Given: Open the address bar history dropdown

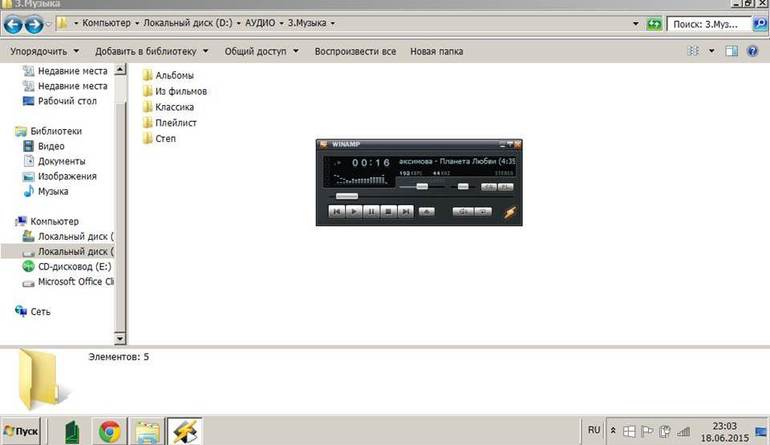Looking at the screenshot, I should (x=635, y=24).
